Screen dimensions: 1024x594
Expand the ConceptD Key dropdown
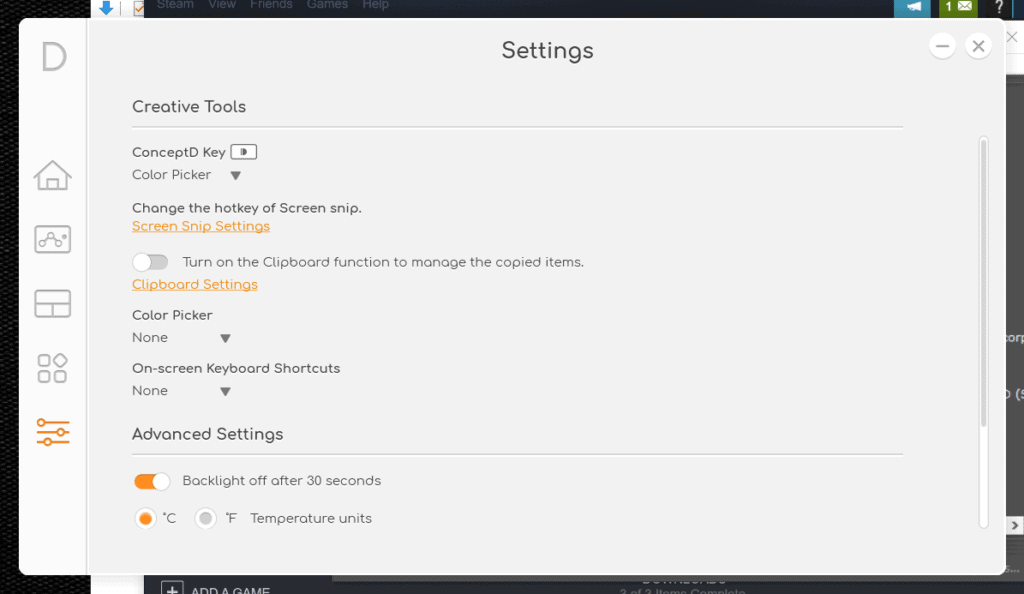(235, 175)
